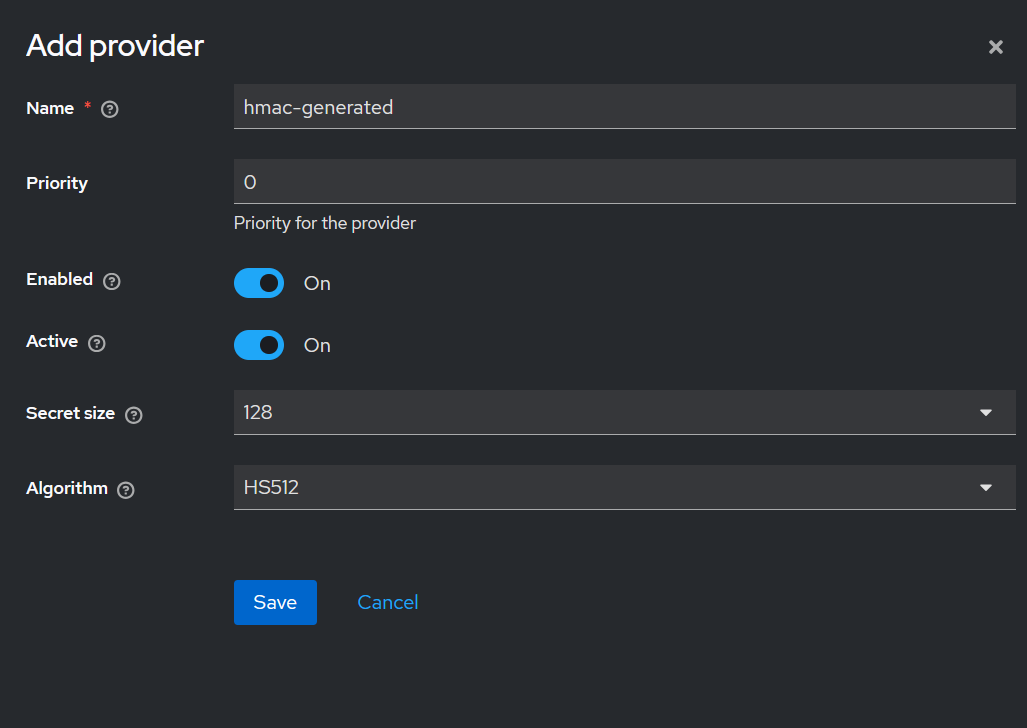Click the On label next to Active
Screen dimensions: 1027x728
coord(317,346)
